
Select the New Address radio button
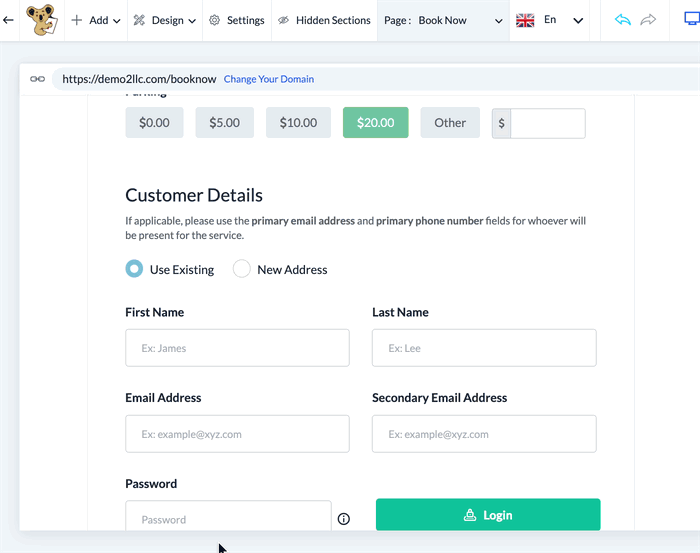coord(242,269)
